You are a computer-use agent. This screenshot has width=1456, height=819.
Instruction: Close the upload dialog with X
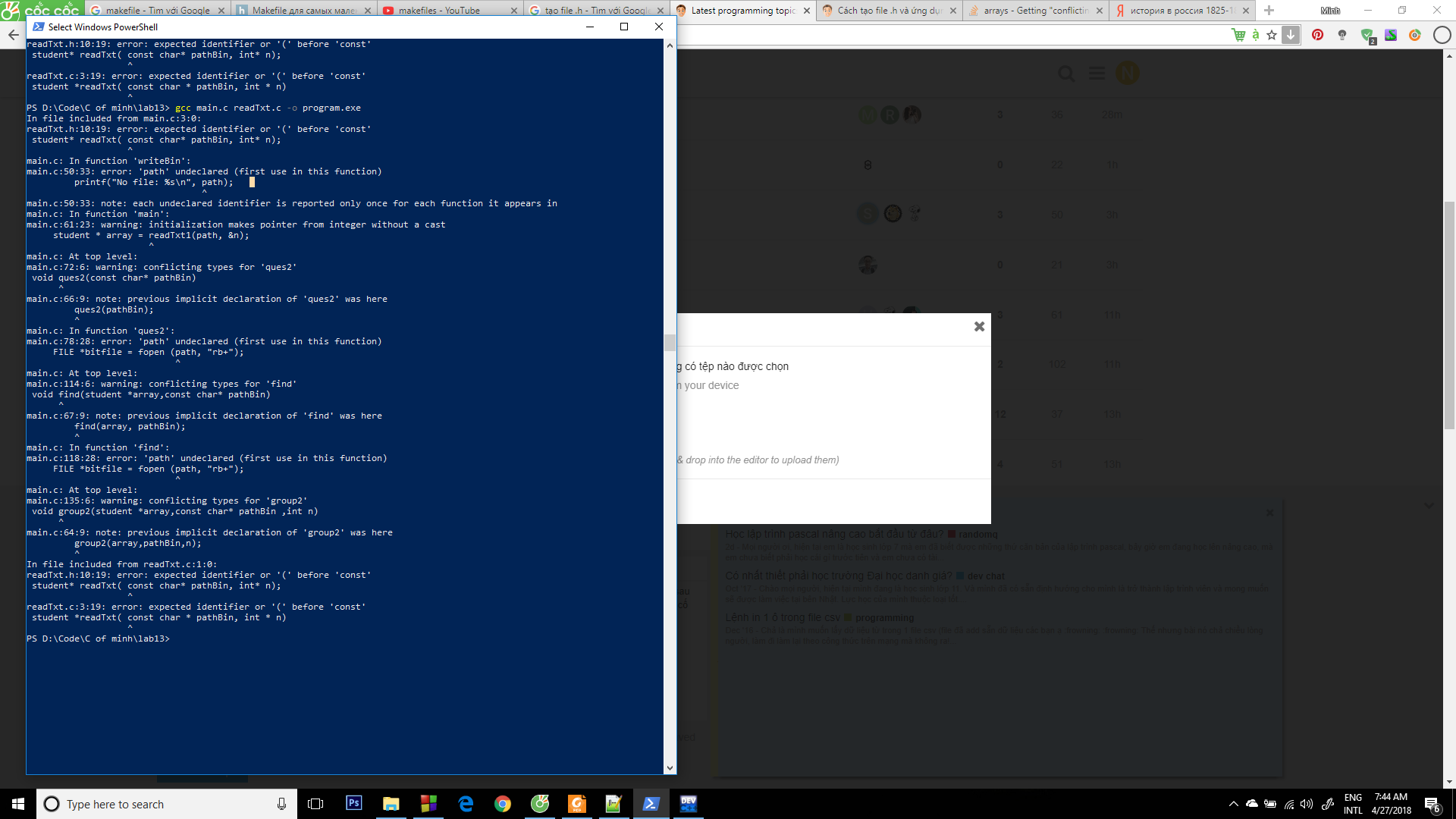[x=979, y=326]
